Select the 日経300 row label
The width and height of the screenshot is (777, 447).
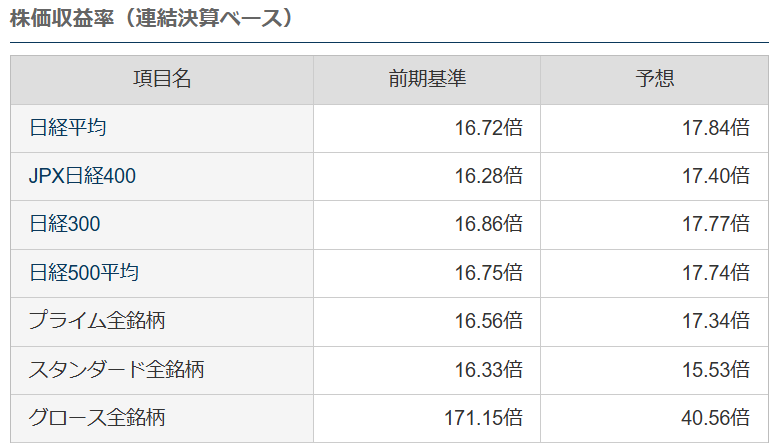pyautogui.click(x=65, y=224)
